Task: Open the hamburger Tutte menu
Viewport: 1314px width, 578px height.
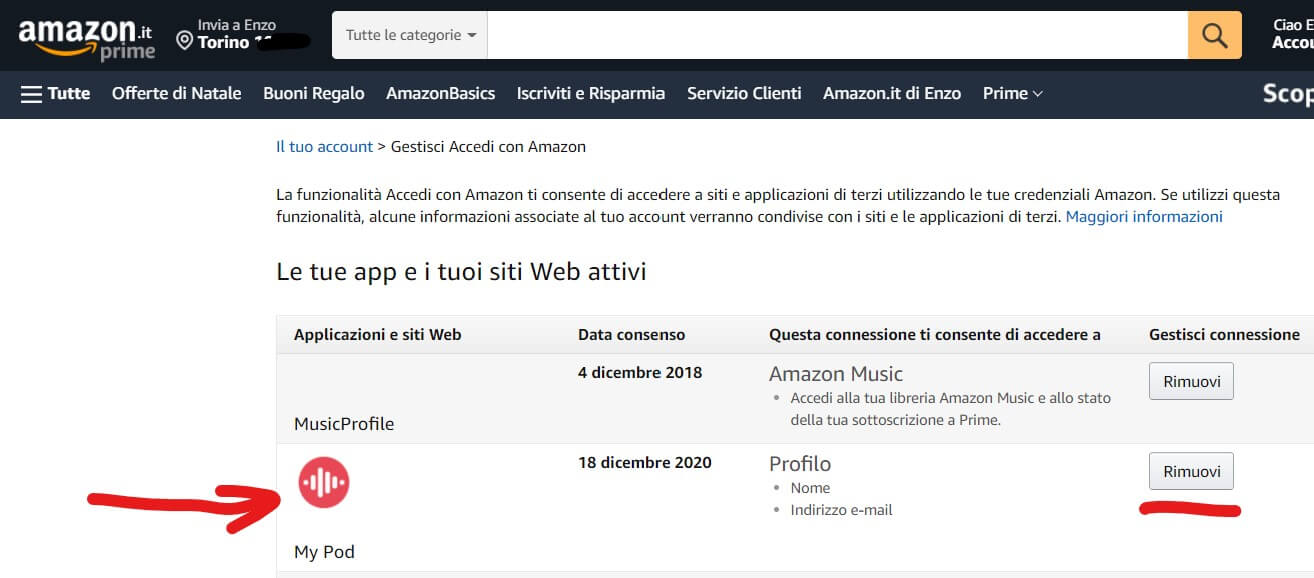Action: tap(55, 93)
